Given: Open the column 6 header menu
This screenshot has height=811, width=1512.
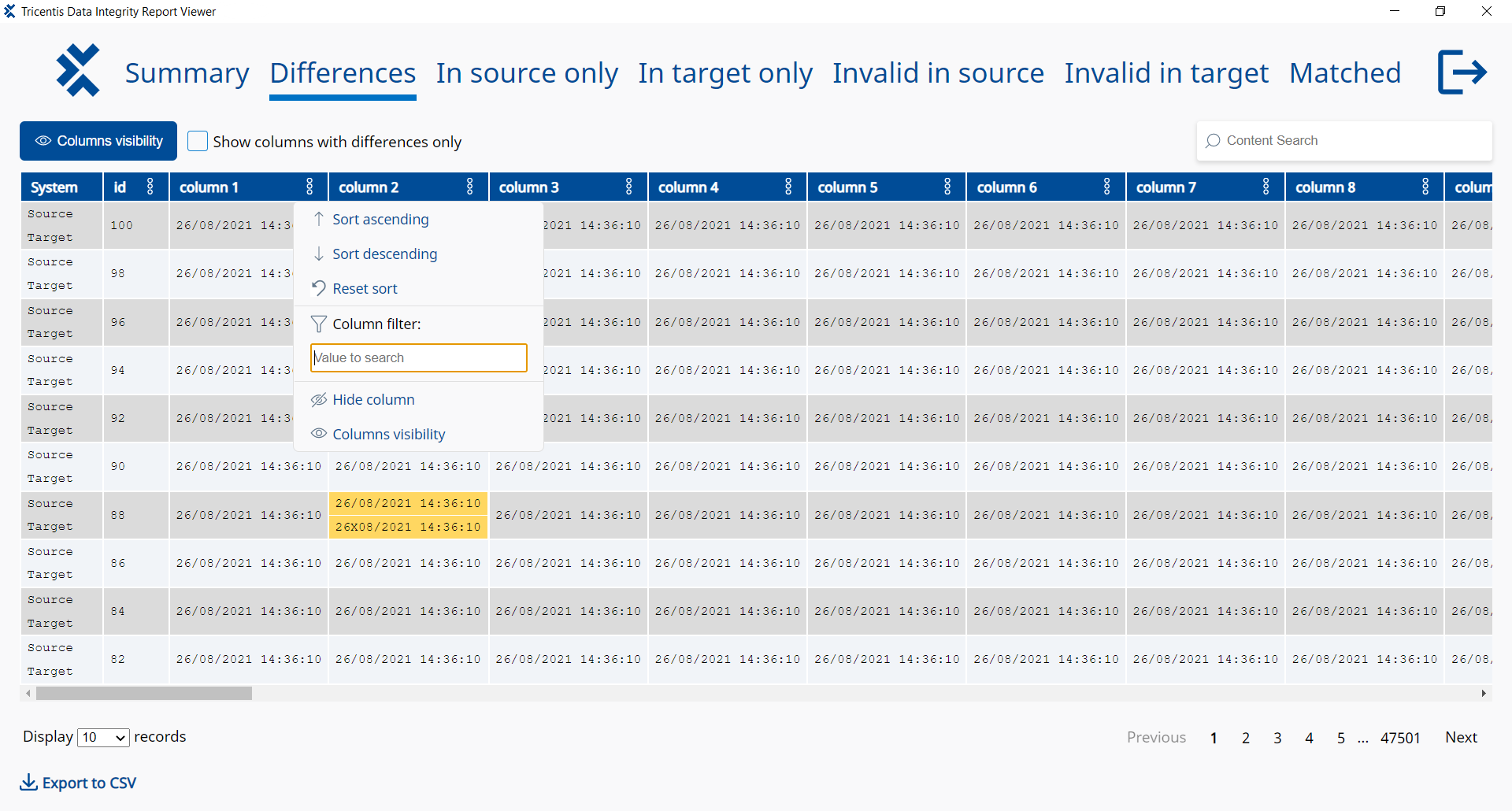Looking at the screenshot, I should click(x=1106, y=187).
